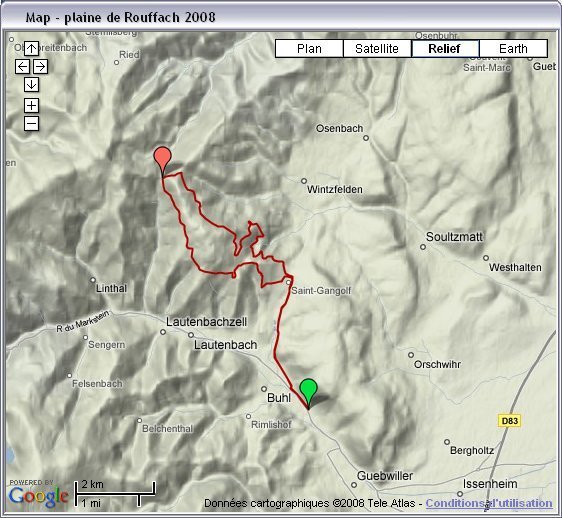
Task: Switch to Plan map view
Action: pos(309,48)
